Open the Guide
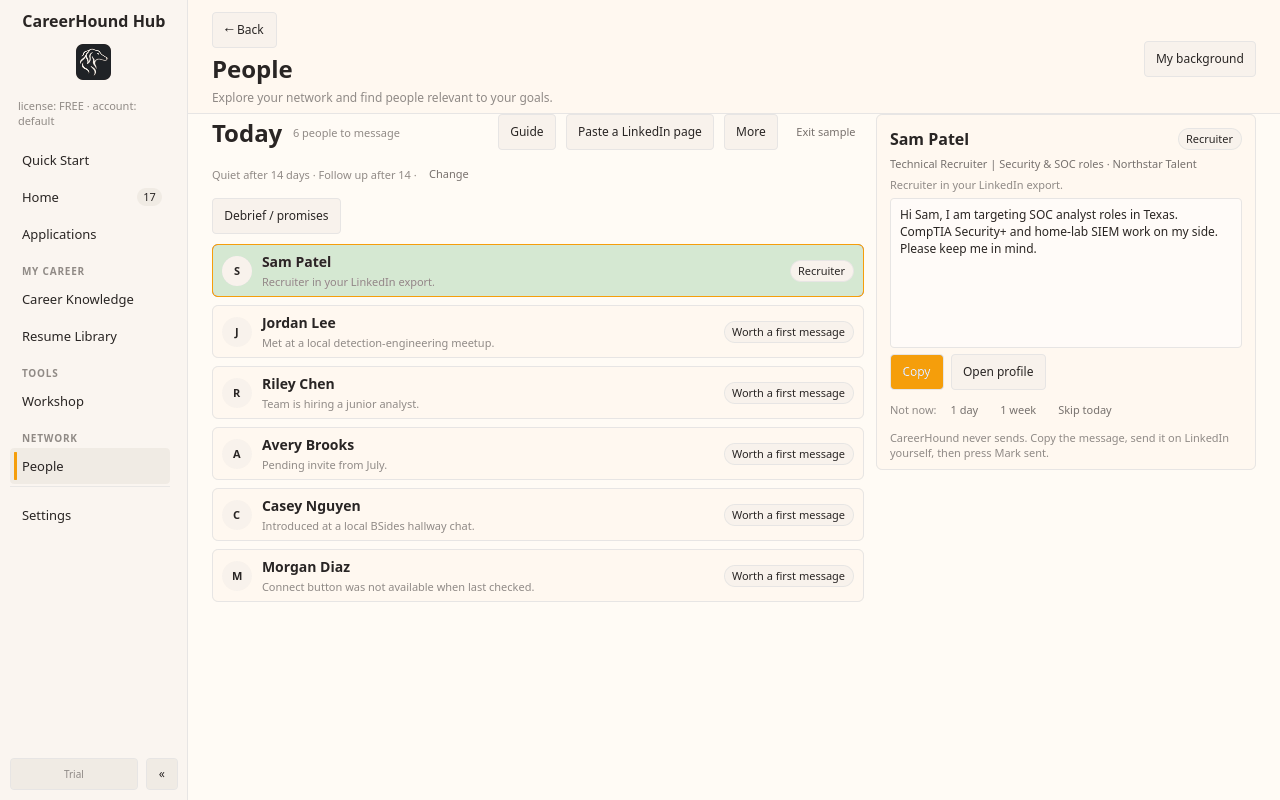The image size is (1280, 800). click(527, 132)
